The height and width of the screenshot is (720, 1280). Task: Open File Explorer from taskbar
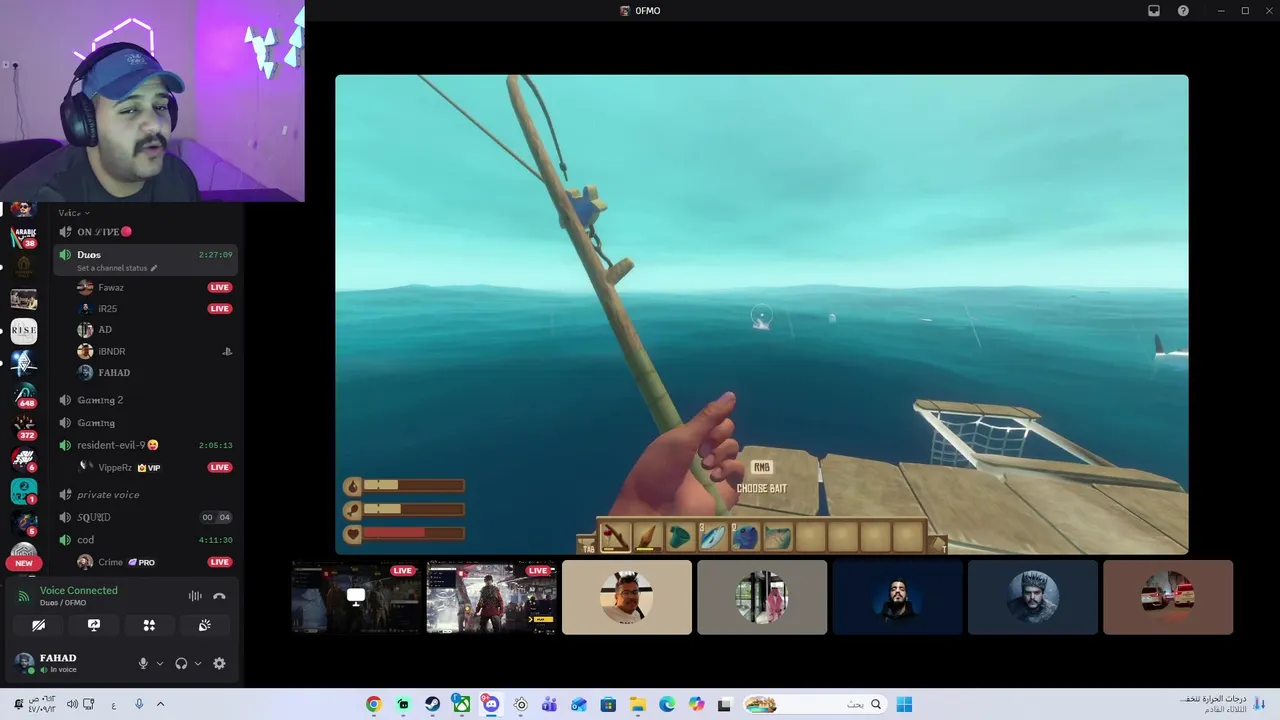(638, 705)
